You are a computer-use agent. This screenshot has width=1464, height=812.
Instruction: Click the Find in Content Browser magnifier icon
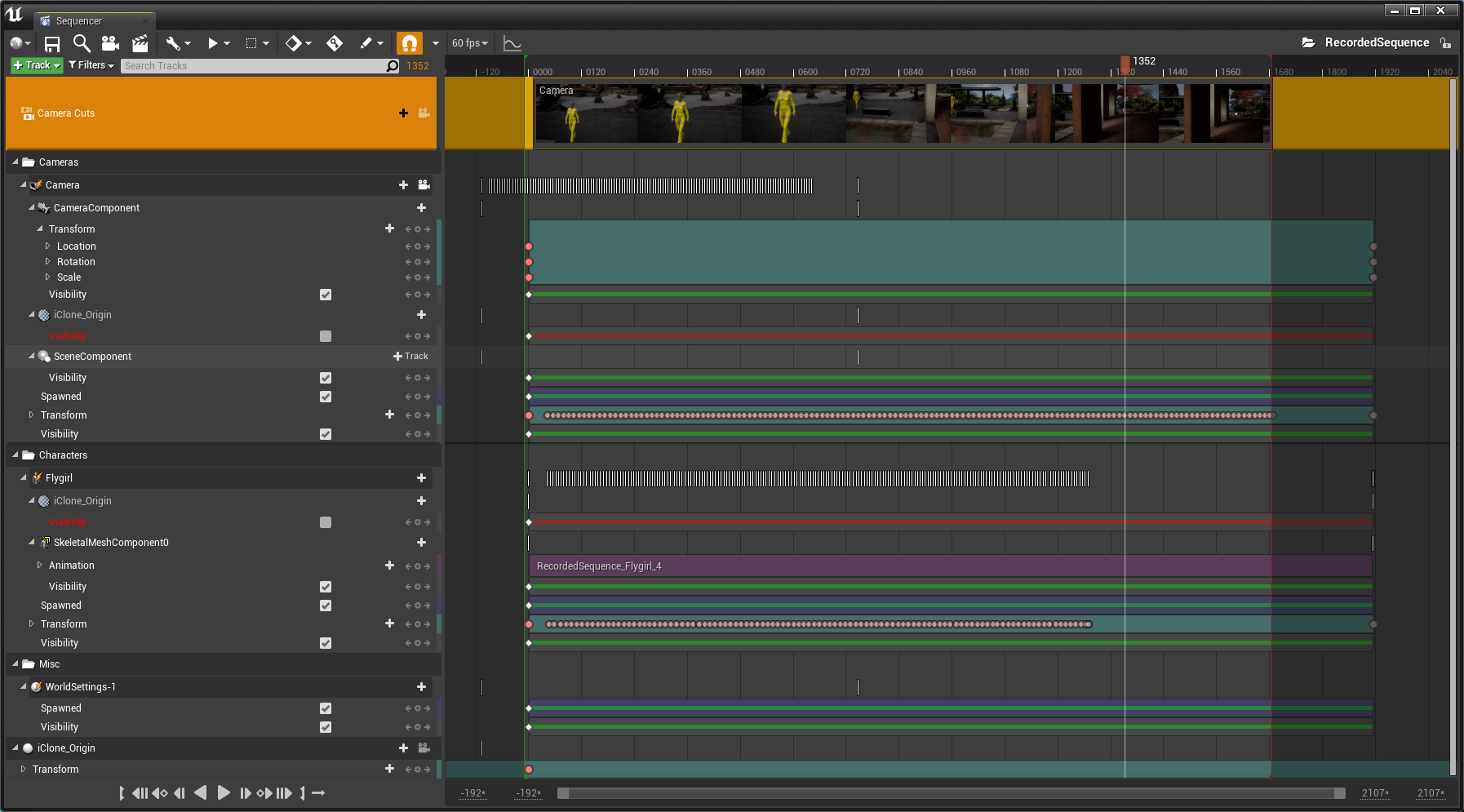82,43
